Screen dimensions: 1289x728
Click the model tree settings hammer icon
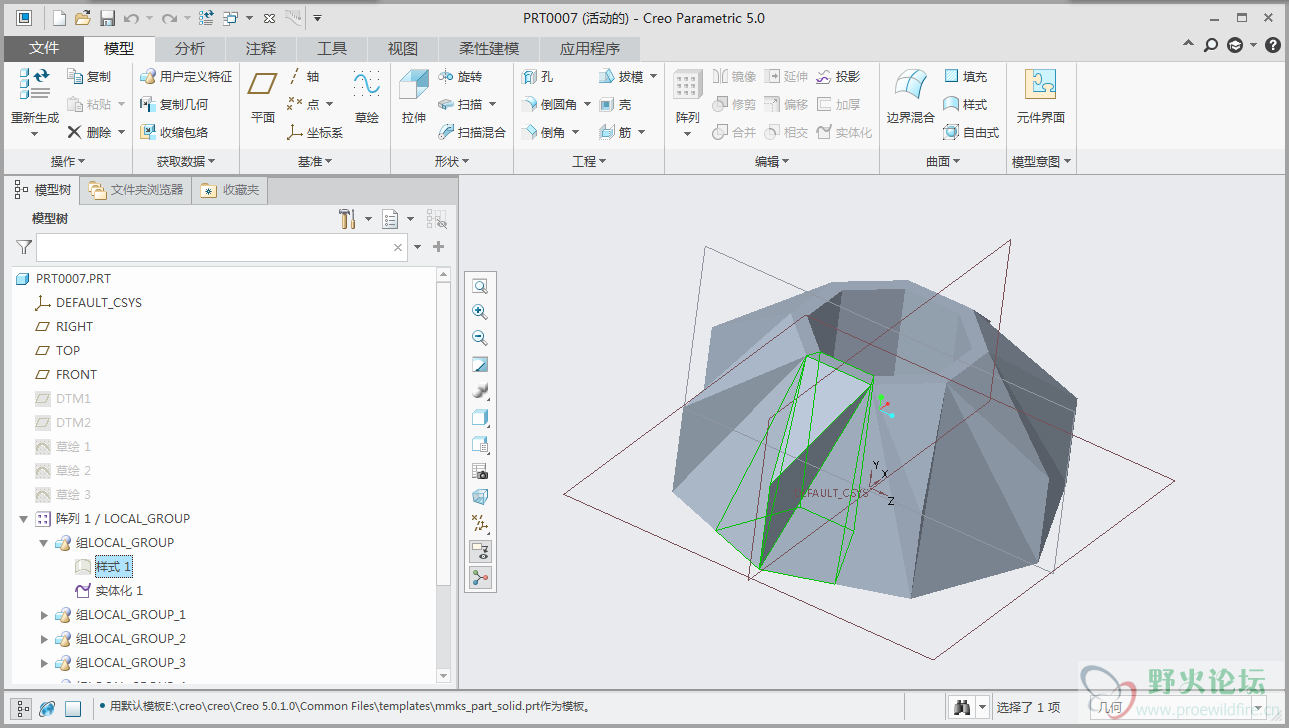348,218
